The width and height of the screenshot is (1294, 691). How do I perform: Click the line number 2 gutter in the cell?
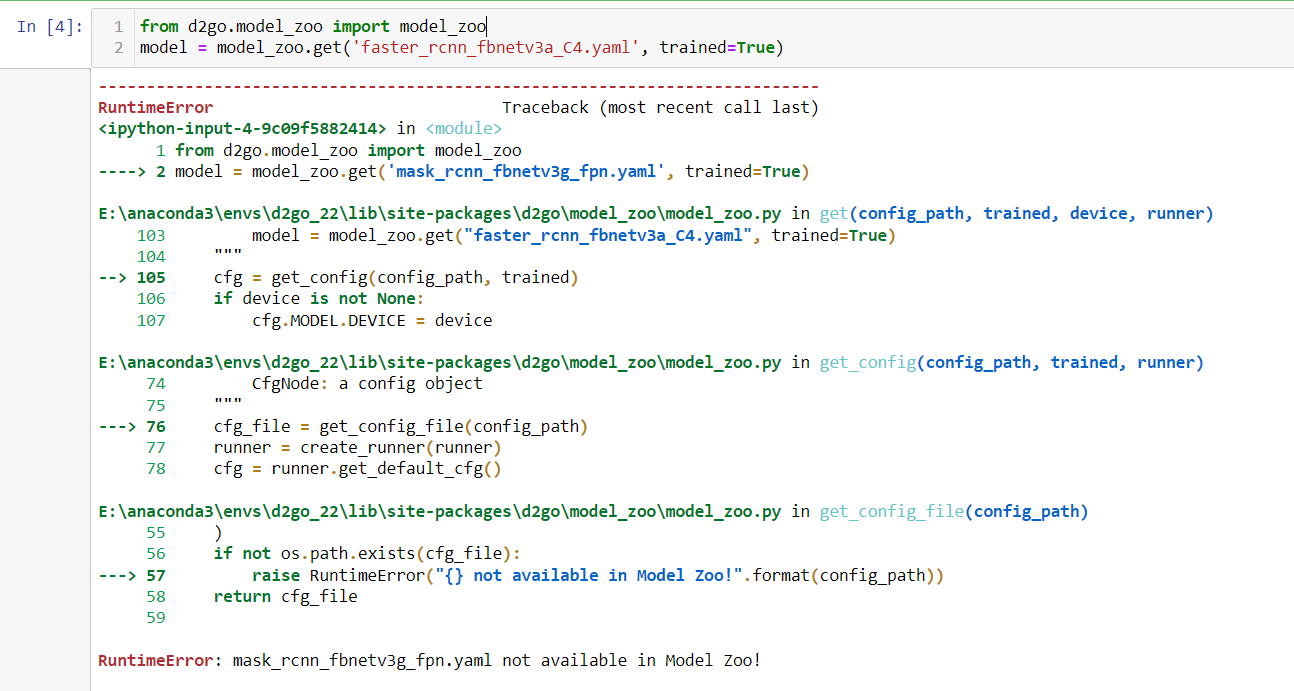pos(117,47)
